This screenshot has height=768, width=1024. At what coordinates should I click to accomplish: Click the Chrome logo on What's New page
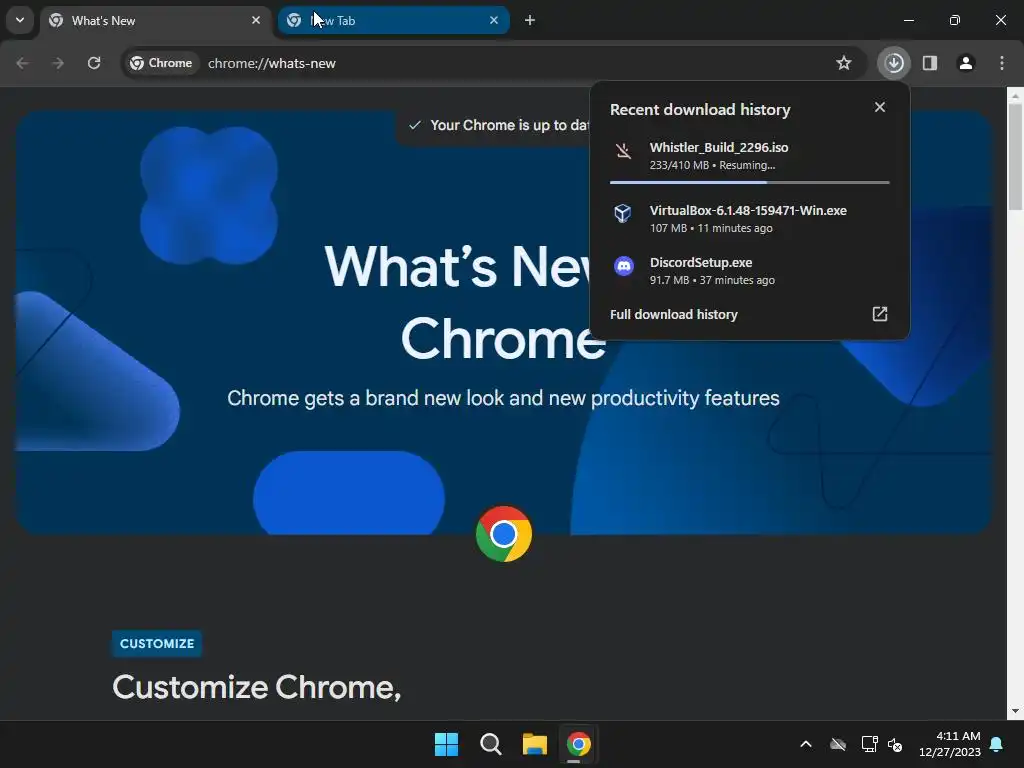point(504,534)
